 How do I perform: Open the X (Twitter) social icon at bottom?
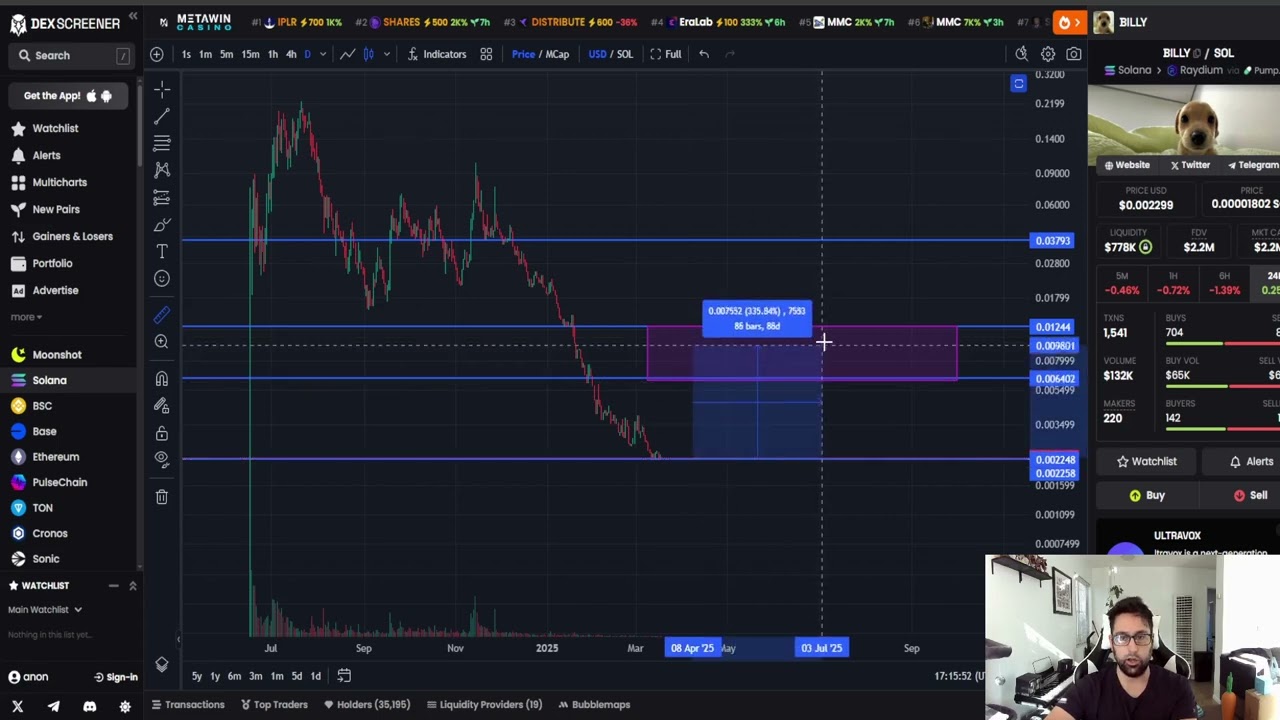[x=17, y=707]
